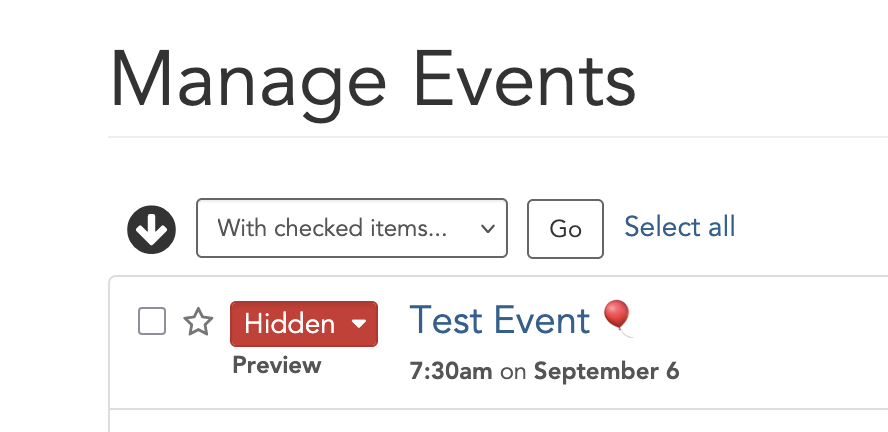Image resolution: width=888 pixels, height=432 pixels.
Task: Click the September 6 event date
Action: [x=606, y=372]
